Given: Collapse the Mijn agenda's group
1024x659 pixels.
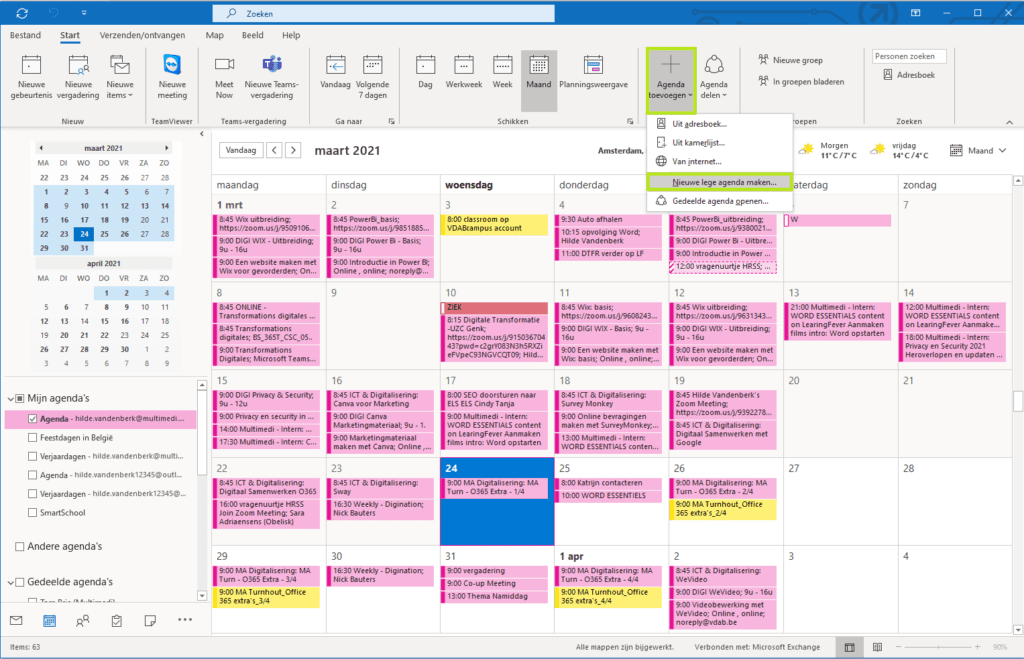Looking at the screenshot, I should pos(10,398).
